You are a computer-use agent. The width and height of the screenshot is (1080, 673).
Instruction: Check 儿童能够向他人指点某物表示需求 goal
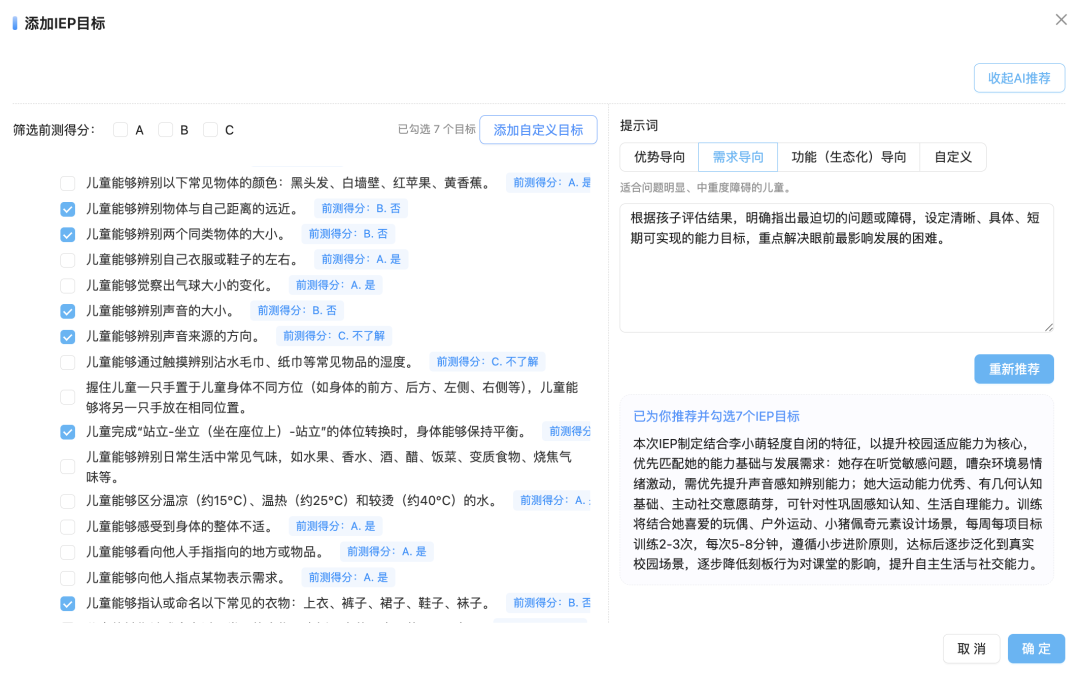pos(68,578)
